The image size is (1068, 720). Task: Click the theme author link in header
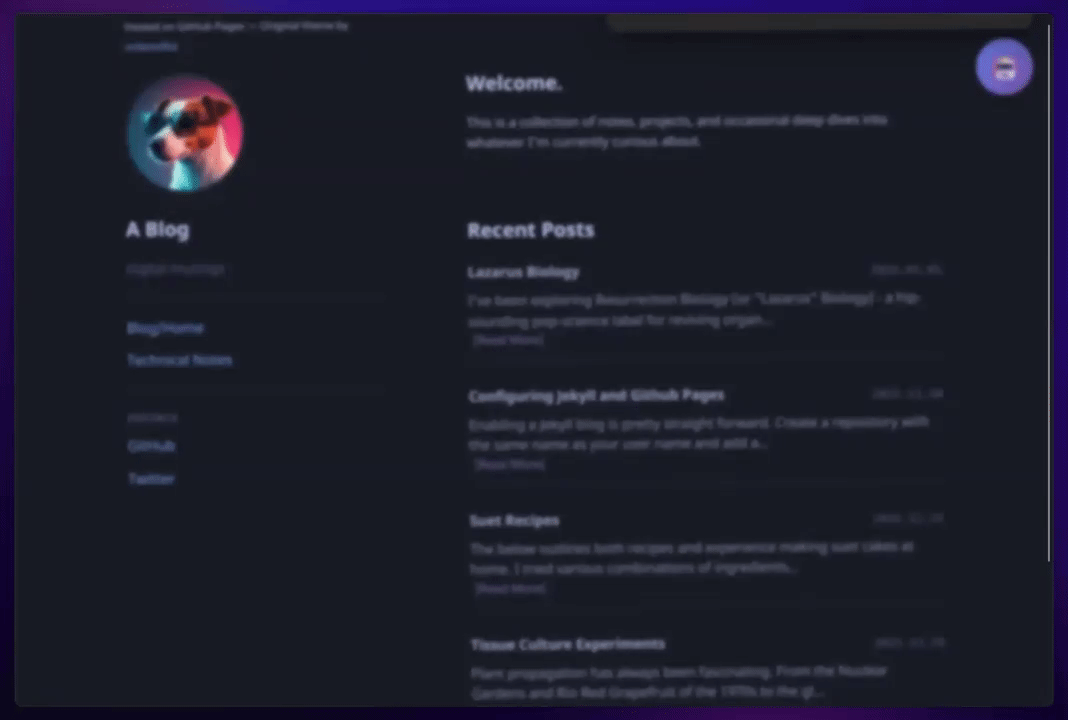pyautogui.click(x=152, y=46)
